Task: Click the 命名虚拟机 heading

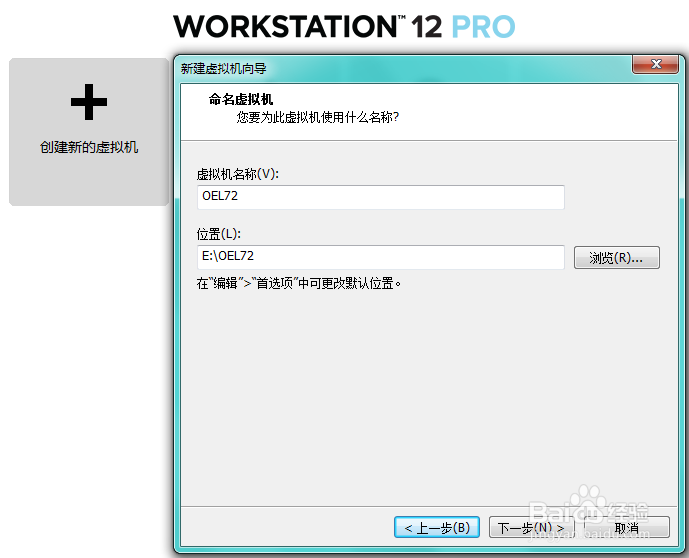Action: pos(241,99)
